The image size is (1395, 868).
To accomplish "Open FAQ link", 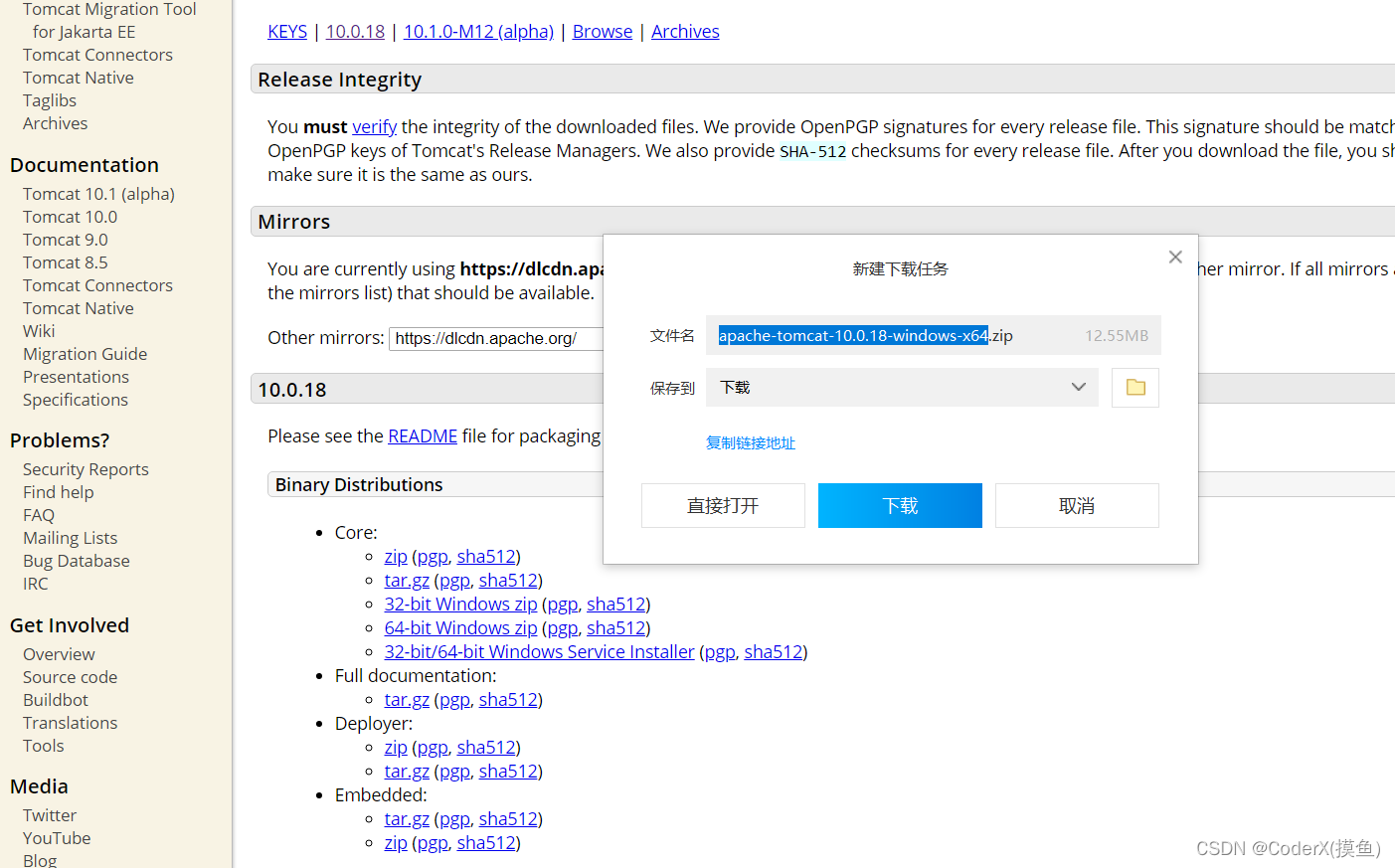I will tap(39, 515).
